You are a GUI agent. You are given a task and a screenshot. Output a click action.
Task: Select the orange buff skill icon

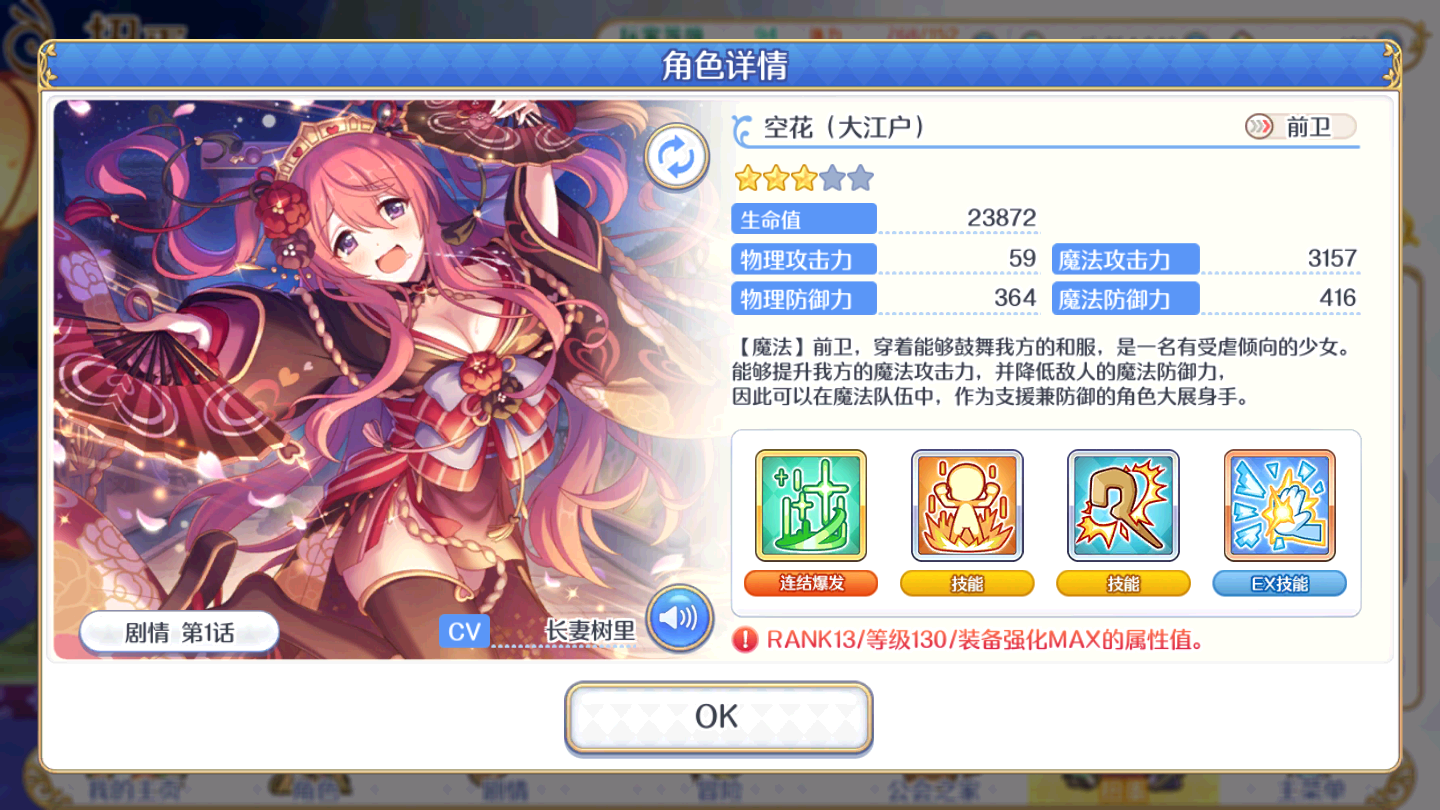pyautogui.click(x=967, y=505)
